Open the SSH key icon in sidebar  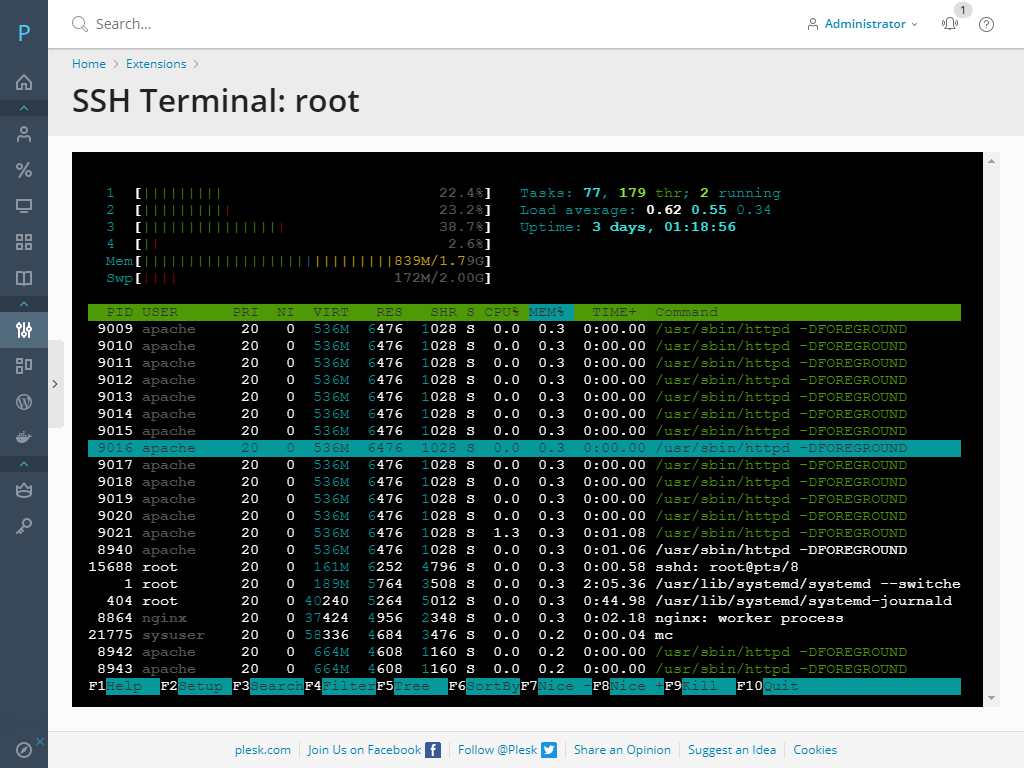[24, 526]
